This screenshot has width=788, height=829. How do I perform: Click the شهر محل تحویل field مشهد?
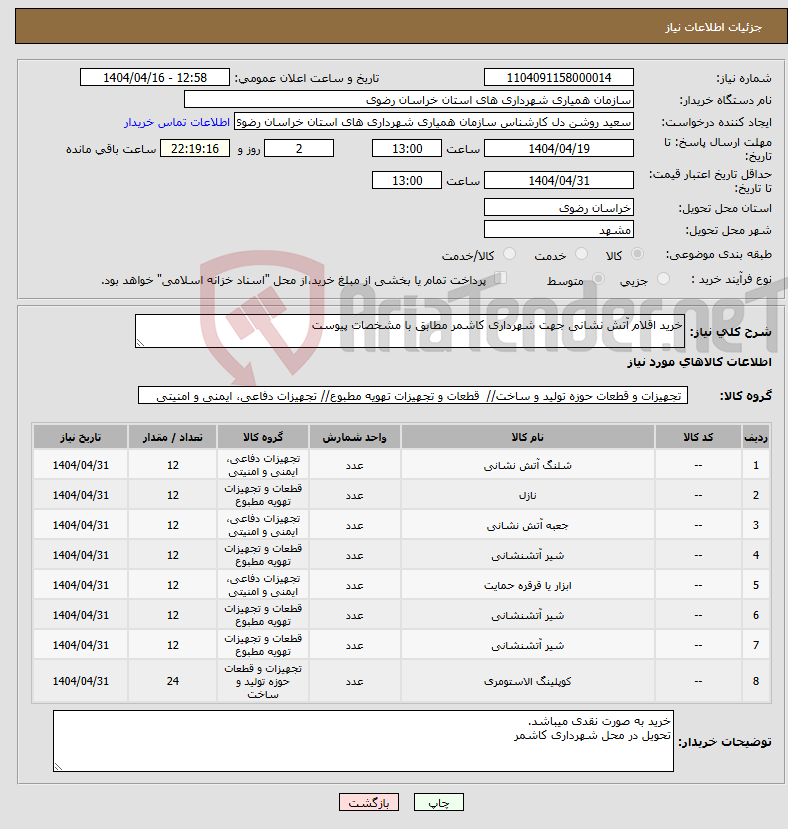558,229
